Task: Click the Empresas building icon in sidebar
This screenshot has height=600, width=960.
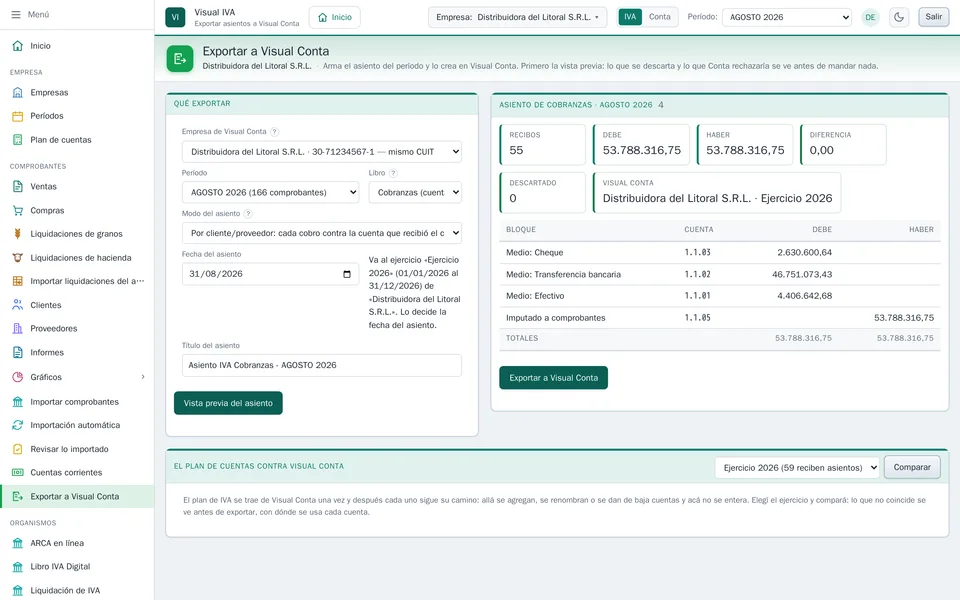Action: click(x=18, y=92)
